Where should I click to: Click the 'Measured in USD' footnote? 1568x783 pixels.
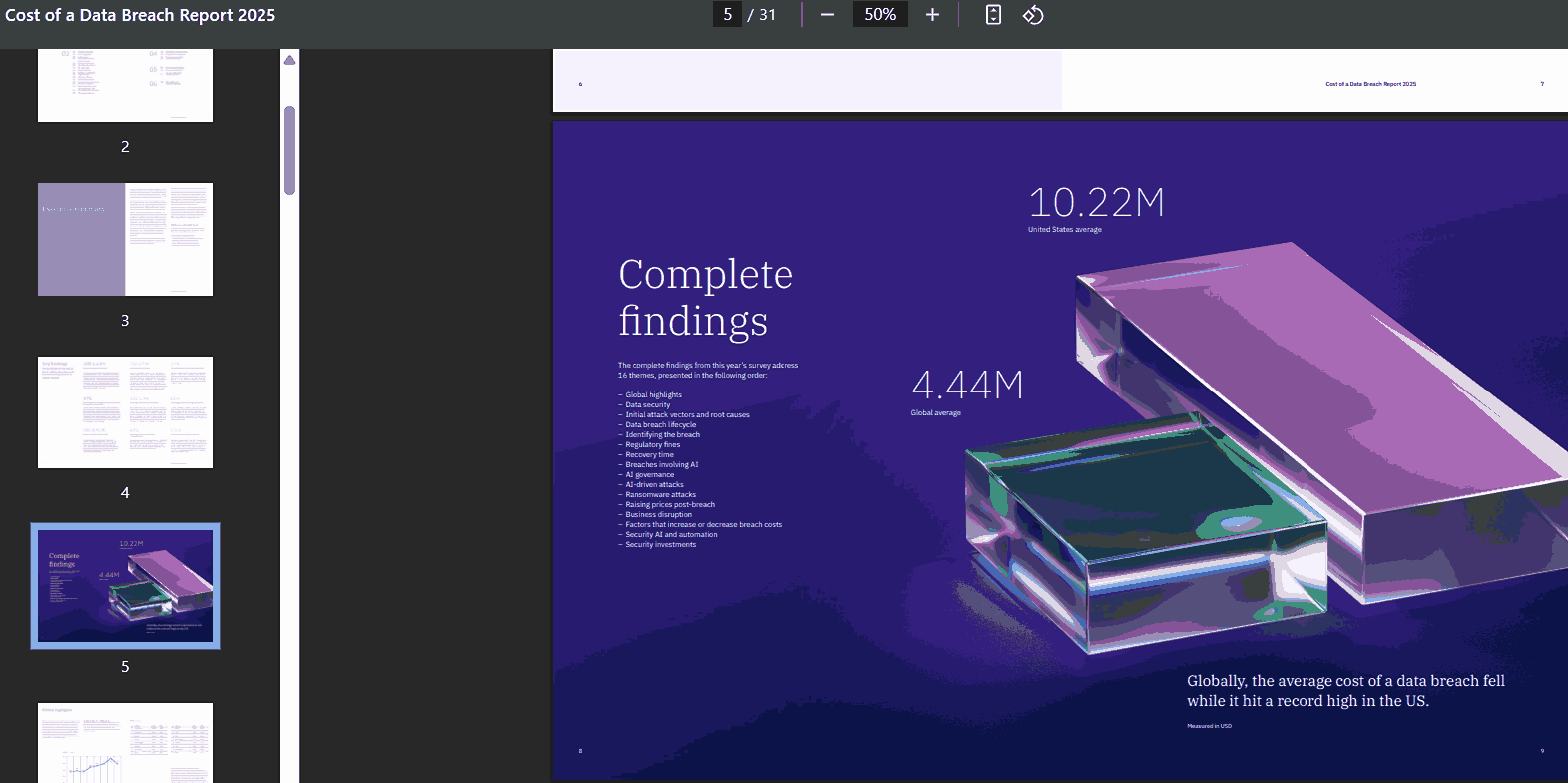[1209, 726]
